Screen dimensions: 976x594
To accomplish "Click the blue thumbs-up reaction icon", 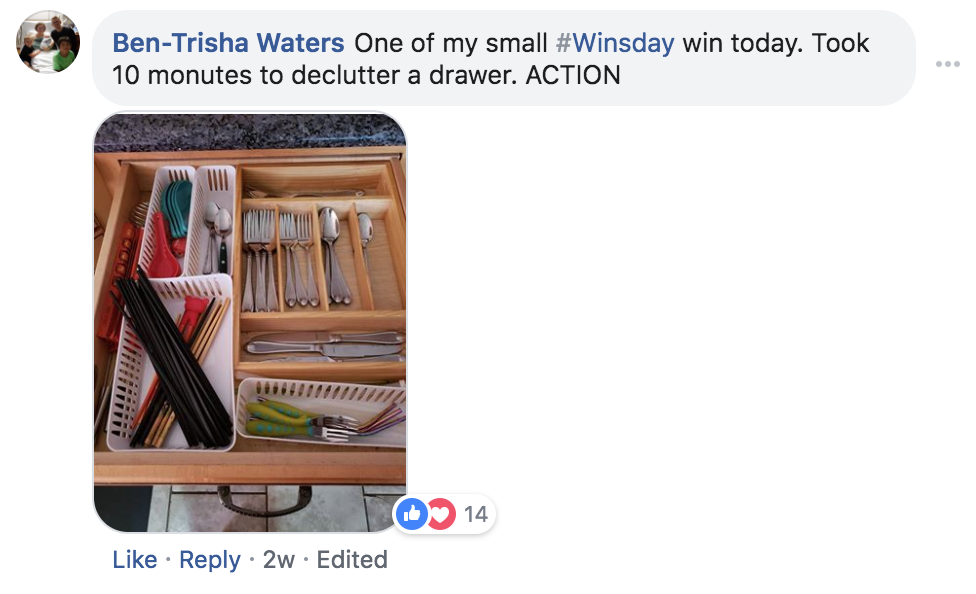I will pos(411,514).
